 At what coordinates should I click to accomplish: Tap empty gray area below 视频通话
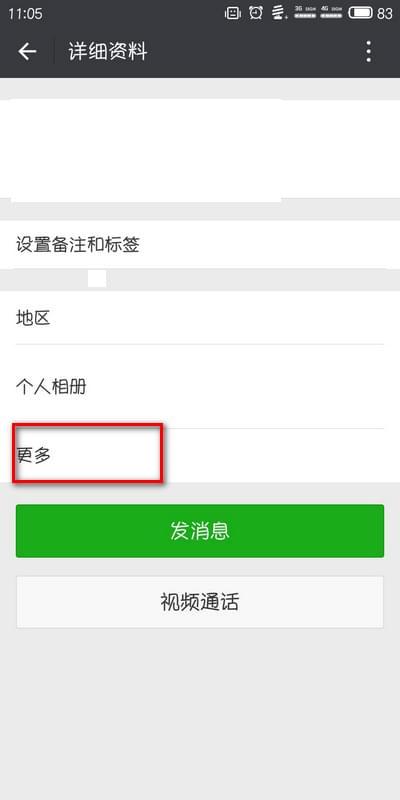200,714
